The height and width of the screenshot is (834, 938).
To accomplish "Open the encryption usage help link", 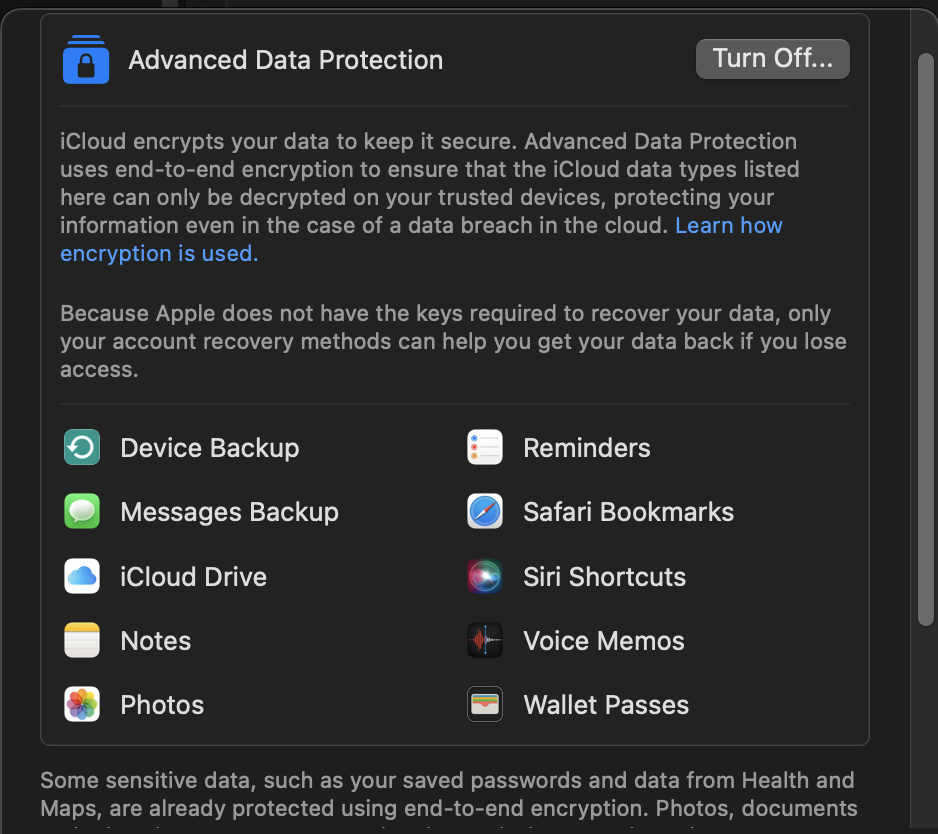I will point(159,253).
